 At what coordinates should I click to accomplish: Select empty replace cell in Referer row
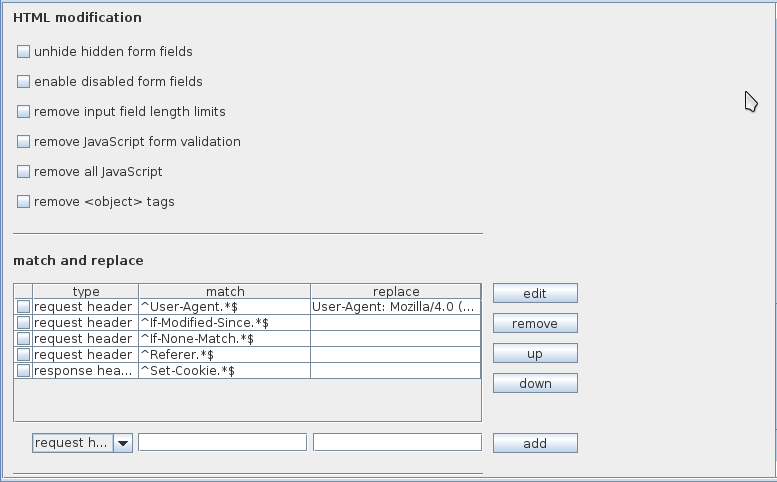[395, 355]
